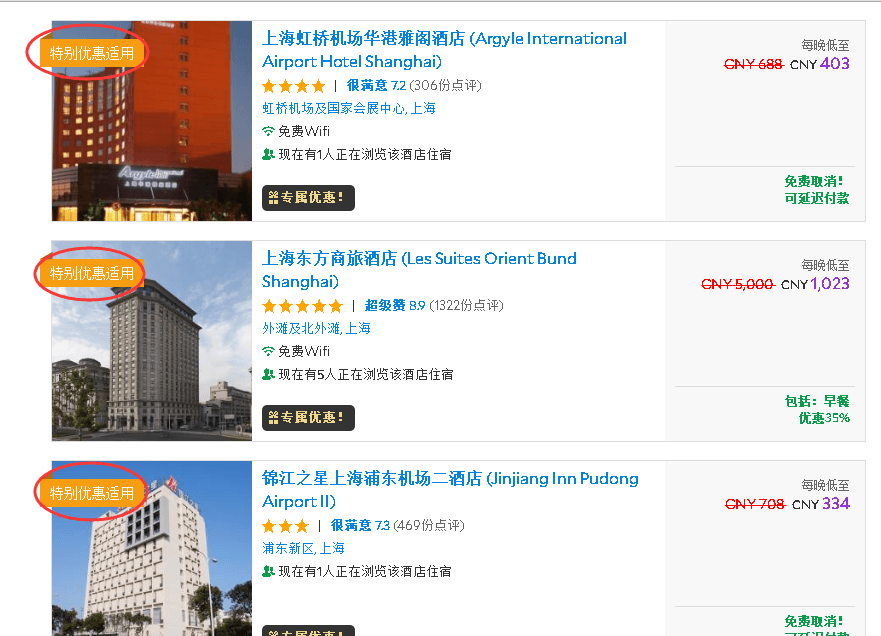Click the five-star rating of Les Suites
This screenshot has height=636, width=881.
tap(302, 306)
